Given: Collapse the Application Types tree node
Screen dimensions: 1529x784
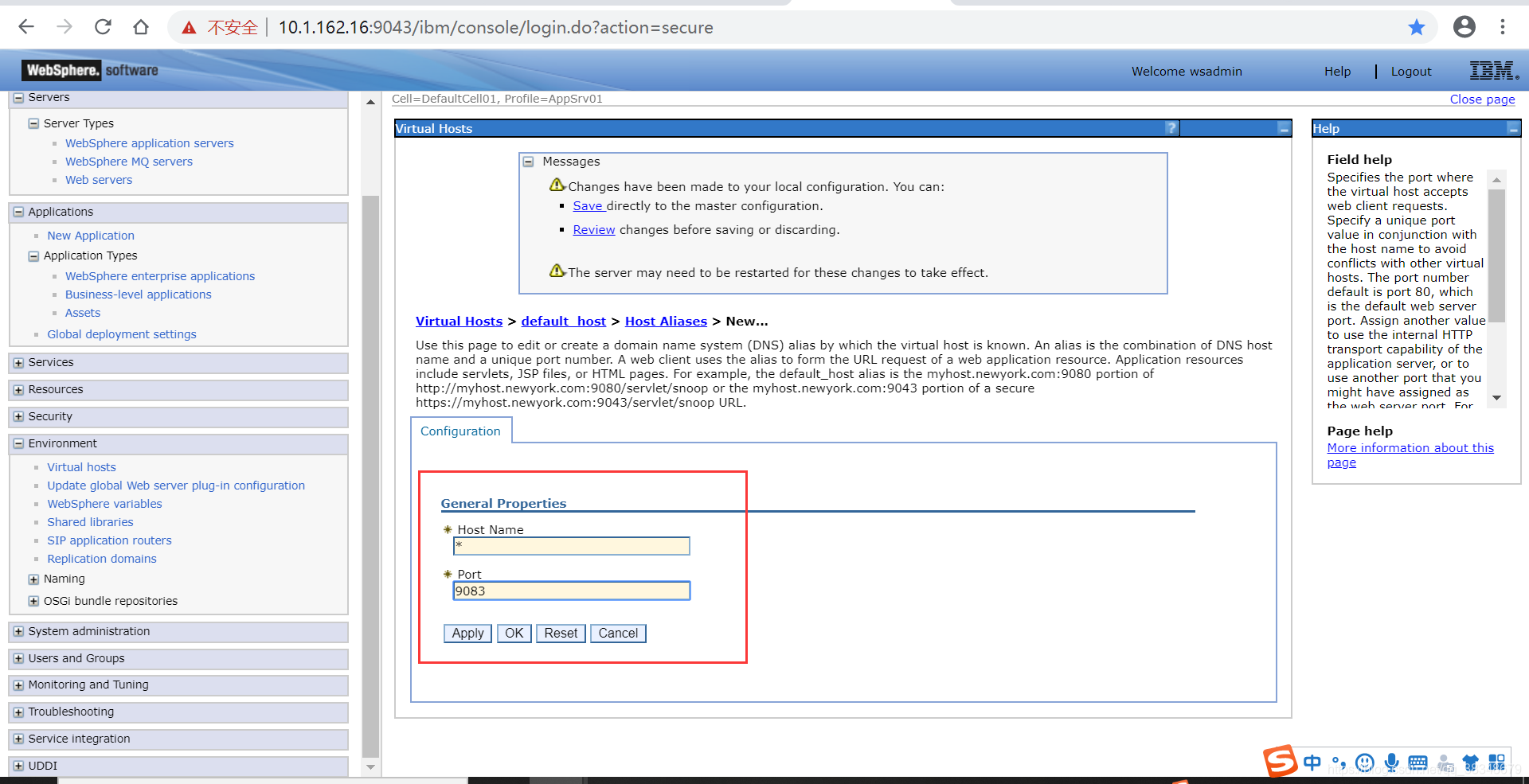Looking at the screenshot, I should [33, 255].
